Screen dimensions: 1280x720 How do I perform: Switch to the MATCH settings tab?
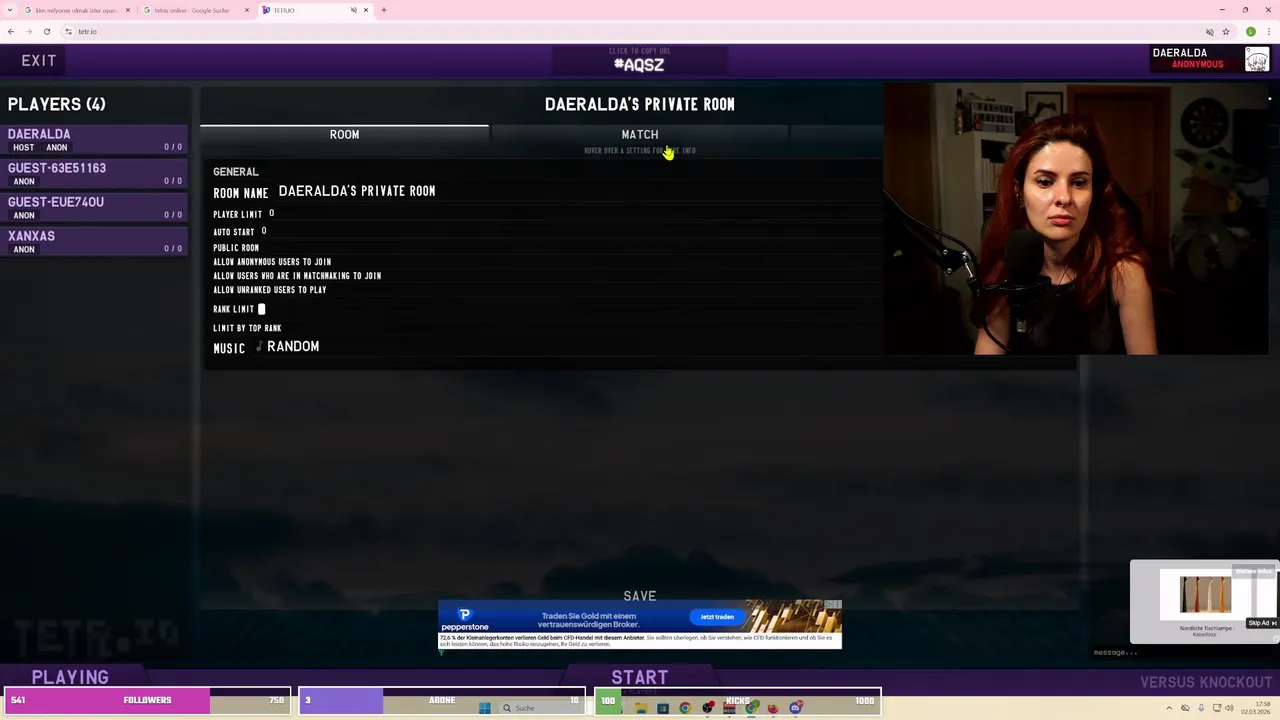pos(640,135)
